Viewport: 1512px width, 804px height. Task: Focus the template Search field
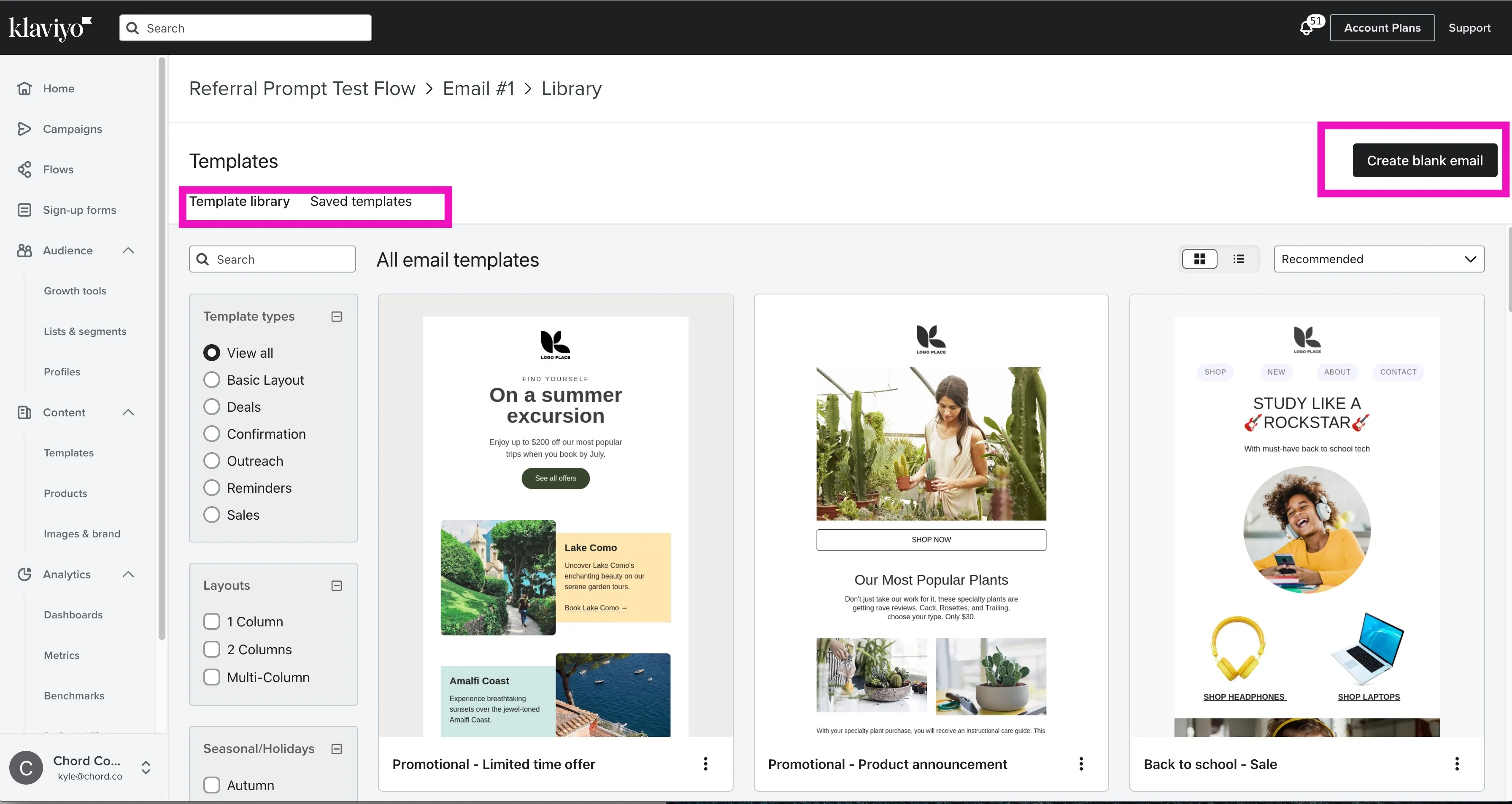[273, 259]
